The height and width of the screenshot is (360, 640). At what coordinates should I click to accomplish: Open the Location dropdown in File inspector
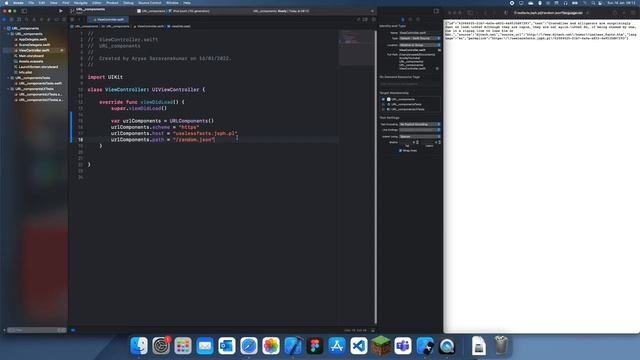[420, 45]
